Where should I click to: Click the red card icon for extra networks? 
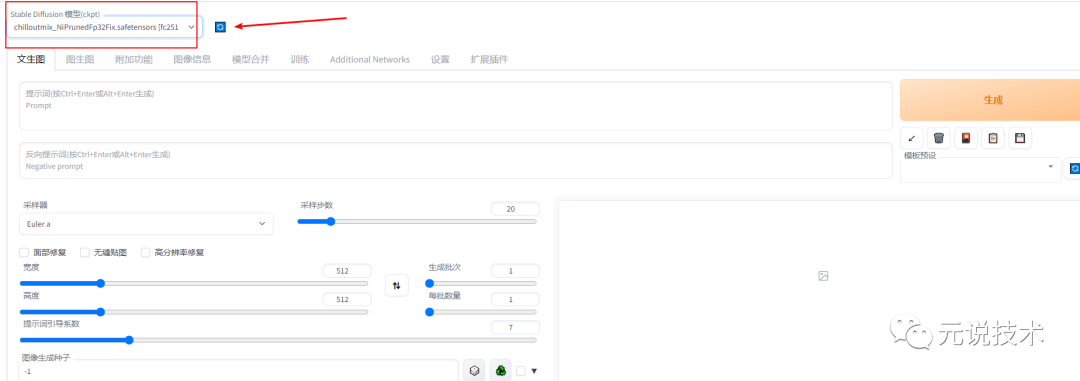[966, 138]
